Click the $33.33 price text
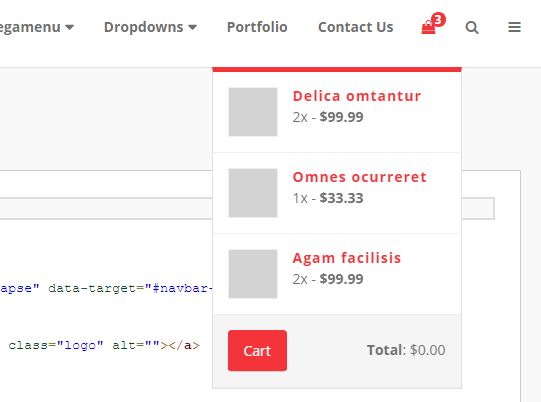The height and width of the screenshot is (402, 541). coord(341,198)
